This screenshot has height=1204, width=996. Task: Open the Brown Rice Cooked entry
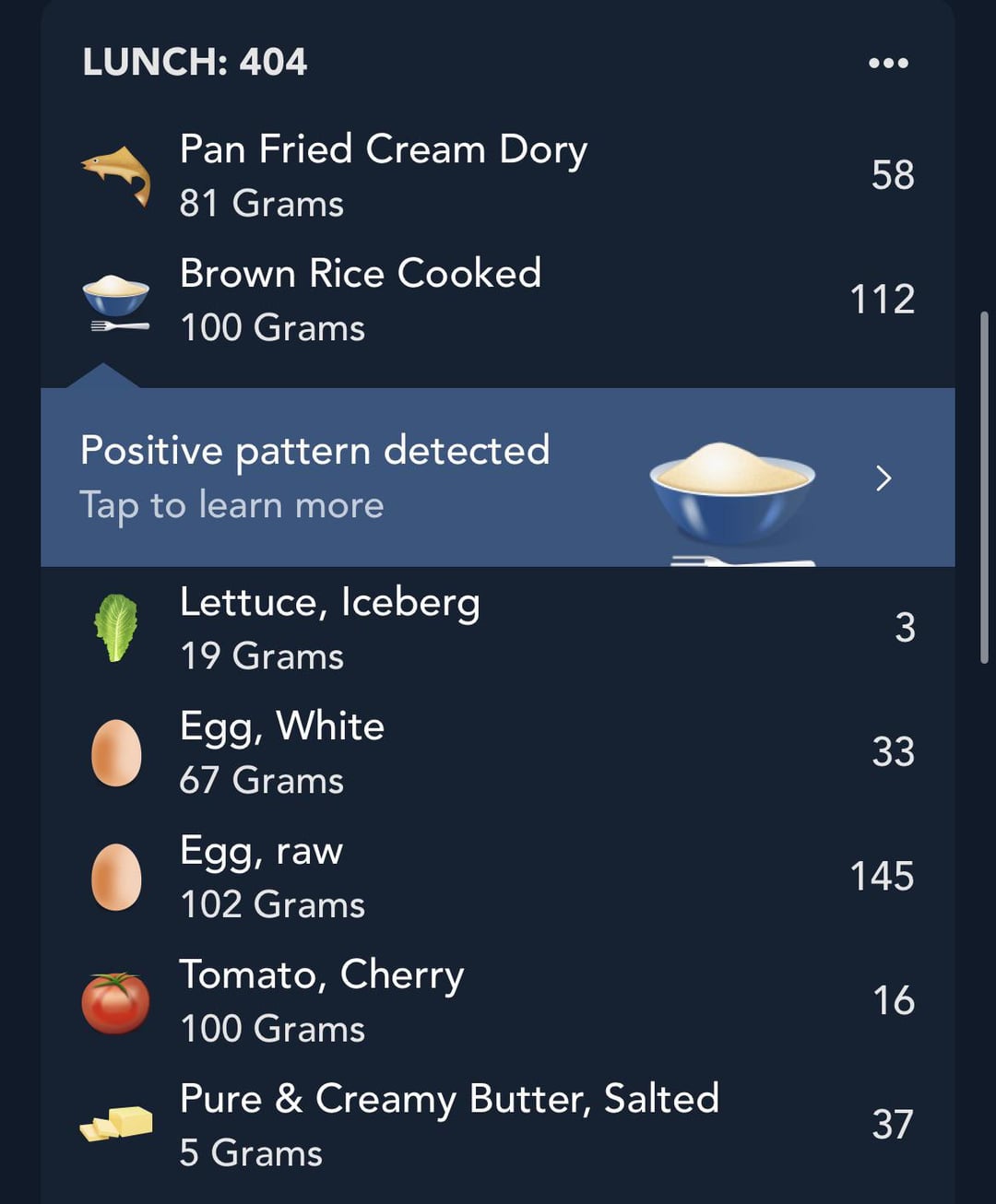point(498,301)
